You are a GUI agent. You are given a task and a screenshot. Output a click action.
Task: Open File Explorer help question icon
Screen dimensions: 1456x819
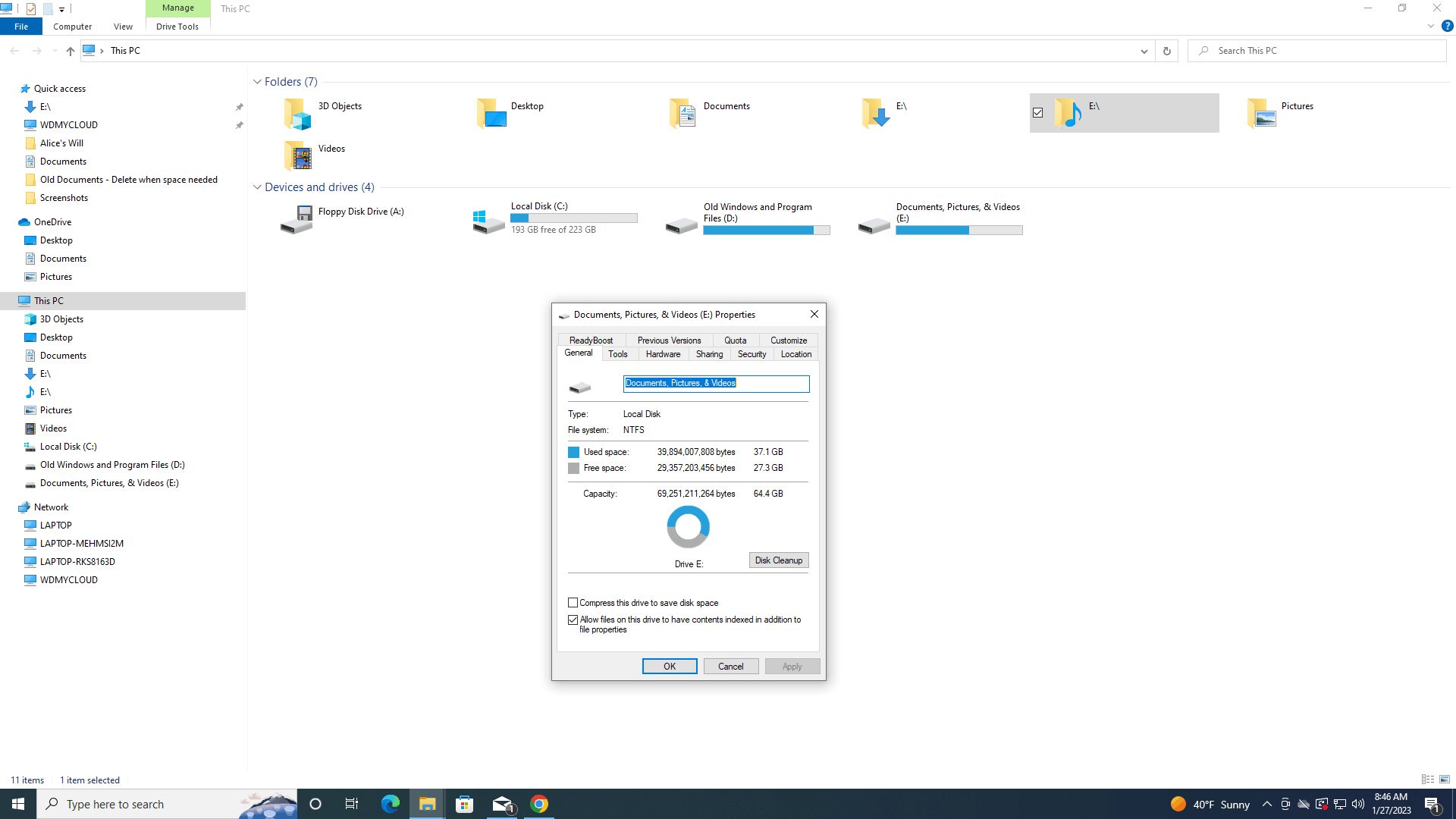[1447, 26]
